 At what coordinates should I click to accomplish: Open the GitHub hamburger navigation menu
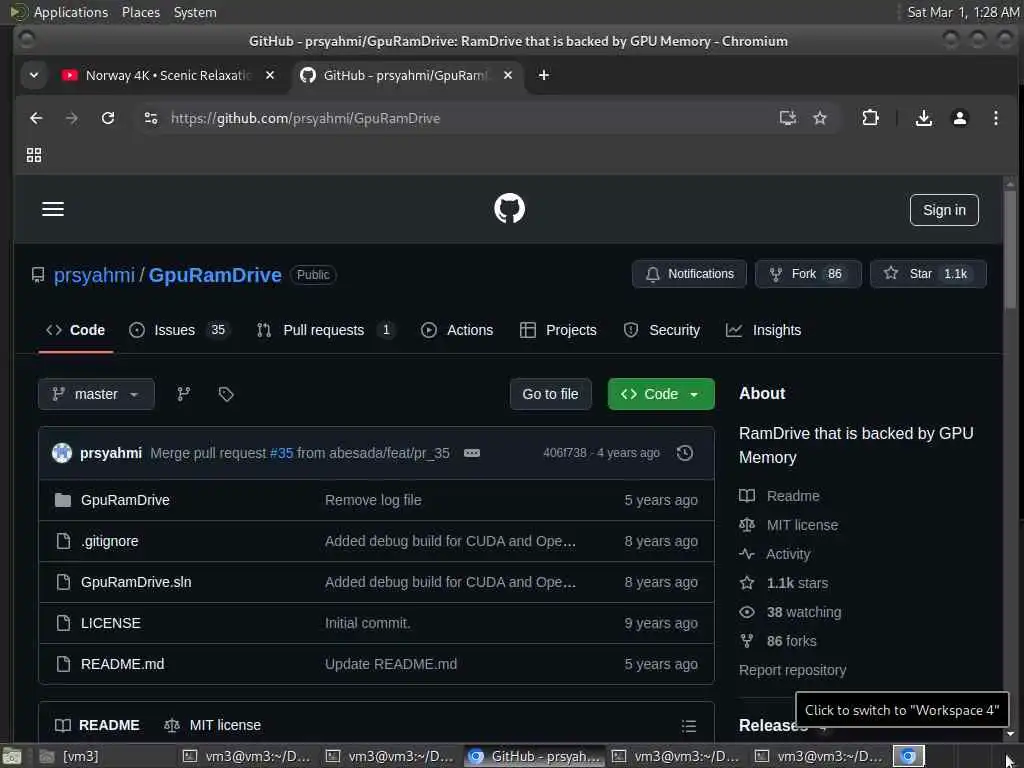(53, 209)
